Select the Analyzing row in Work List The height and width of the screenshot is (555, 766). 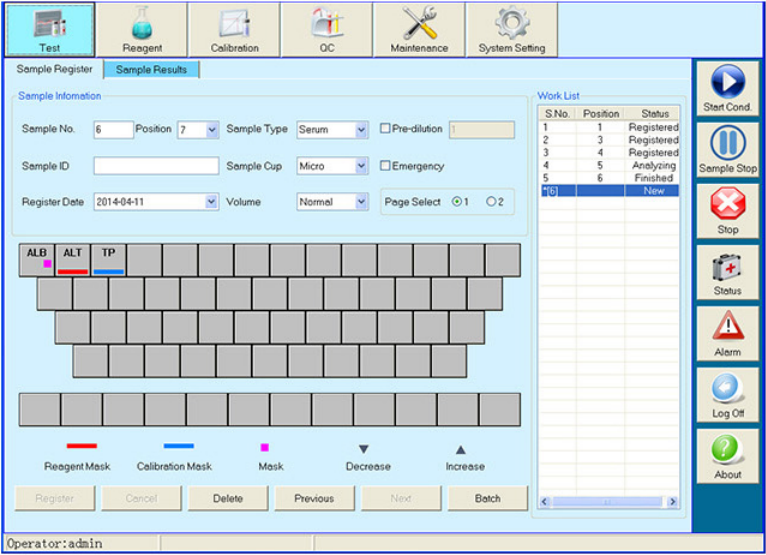pyautogui.click(x=609, y=165)
